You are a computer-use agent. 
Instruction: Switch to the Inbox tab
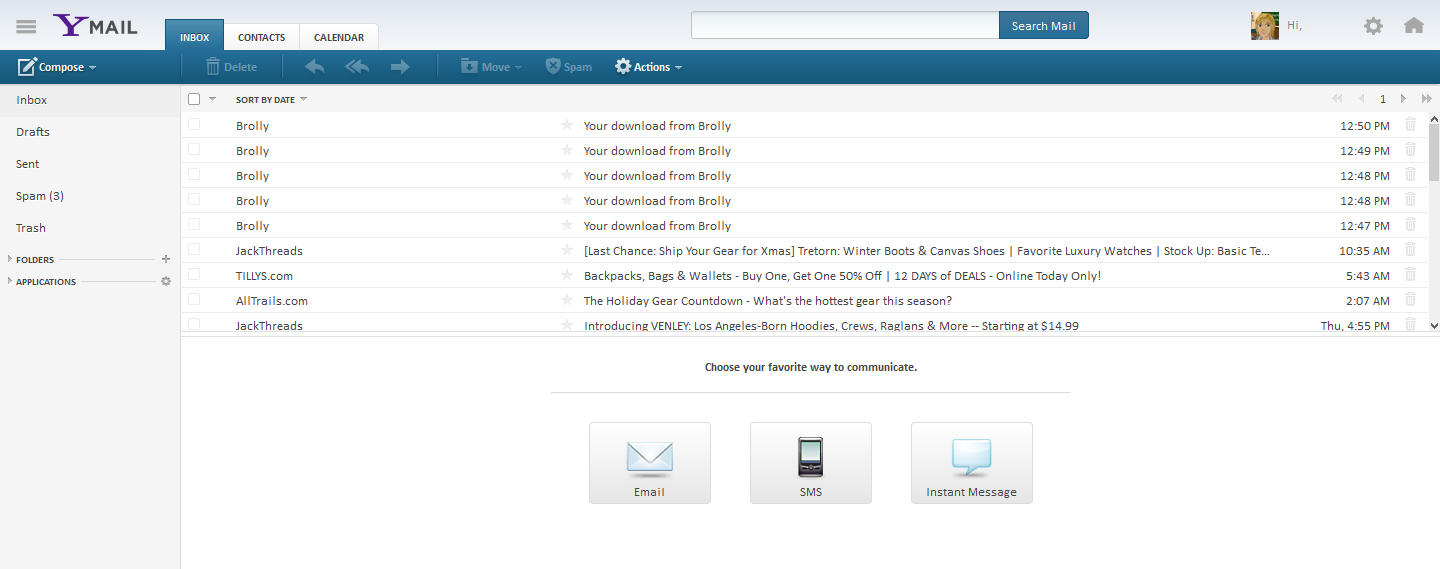(194, 37)
